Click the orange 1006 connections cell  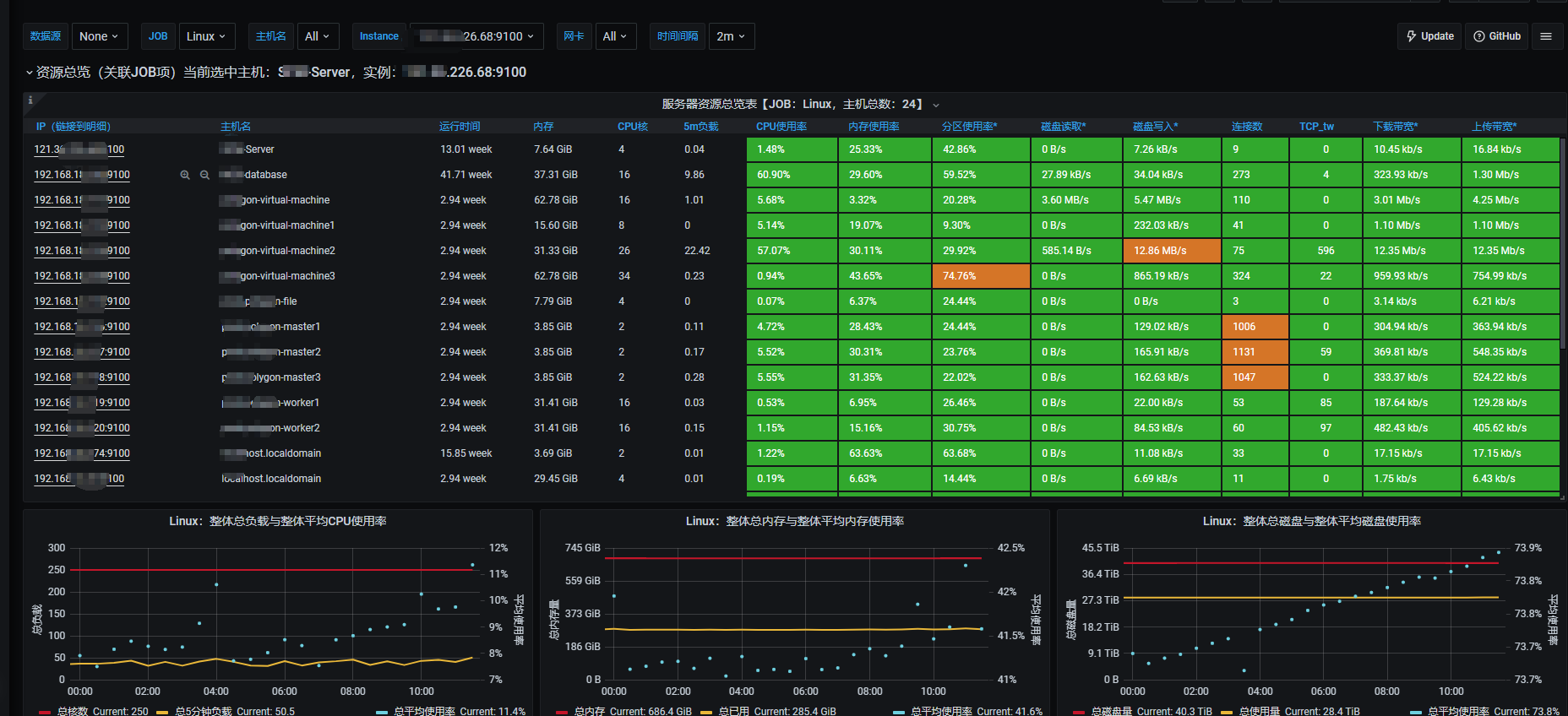[x=1255, y=327]
